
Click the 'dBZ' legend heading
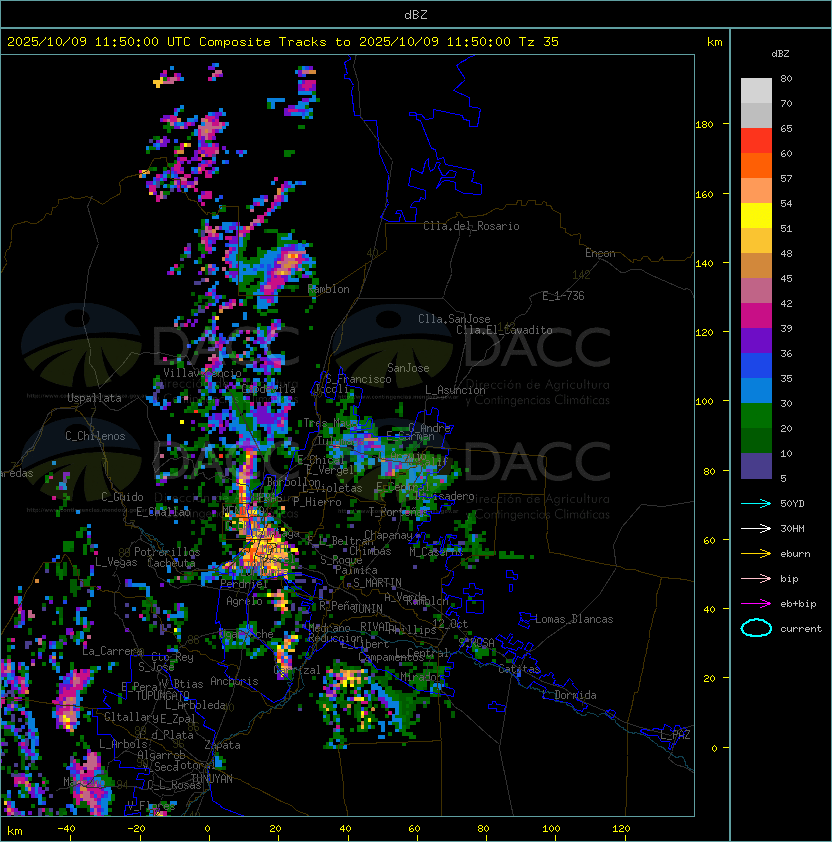click(780, 54)
